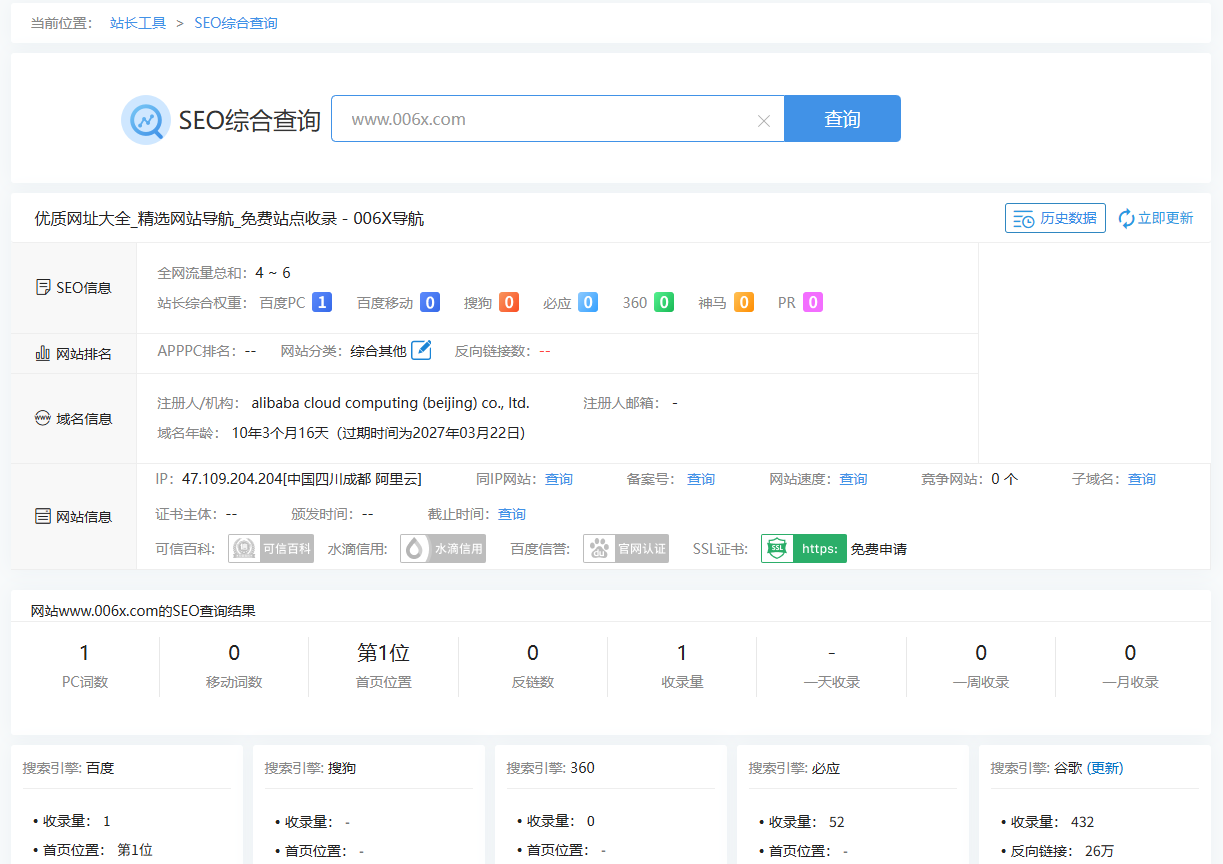Click the 谷歌 反向链接 26万 value
1223x864 pixels.
(x=1100, y=851)
